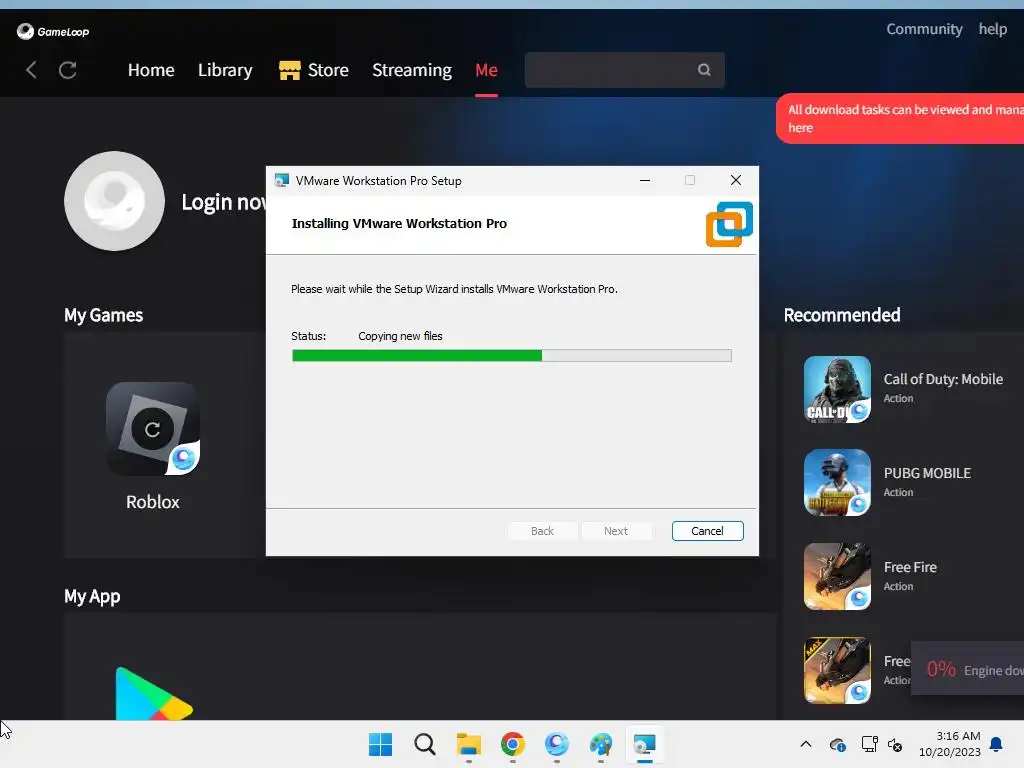Click the disabled Next button

[616, 531]
